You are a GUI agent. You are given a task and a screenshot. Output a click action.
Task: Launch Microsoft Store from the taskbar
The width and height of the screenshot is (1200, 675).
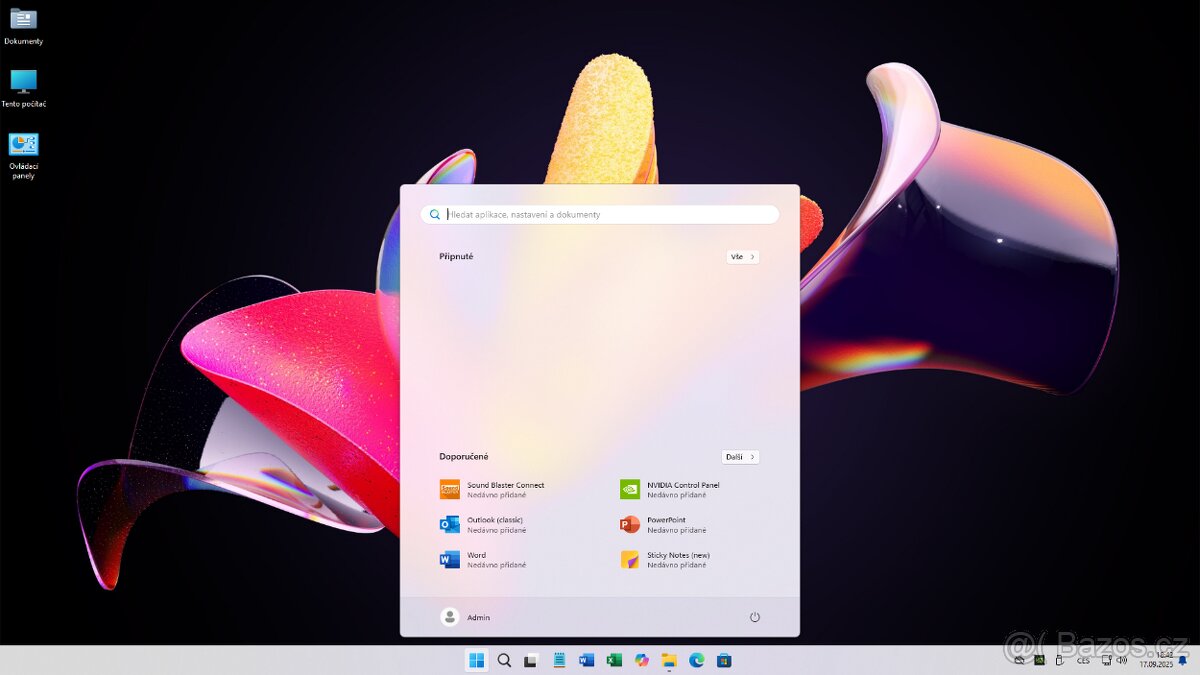click(724, 660)
